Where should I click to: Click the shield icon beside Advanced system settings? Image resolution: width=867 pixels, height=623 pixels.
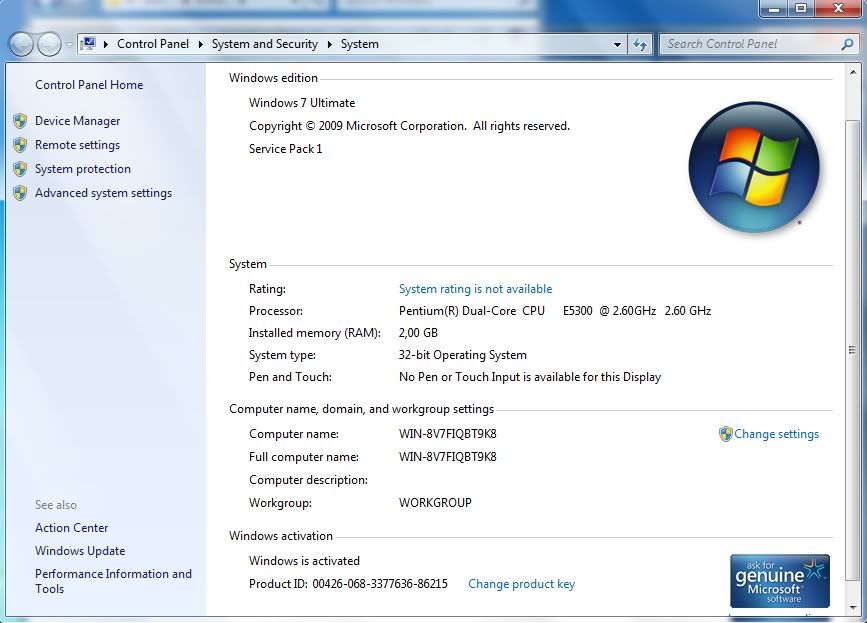pos(20,193)
